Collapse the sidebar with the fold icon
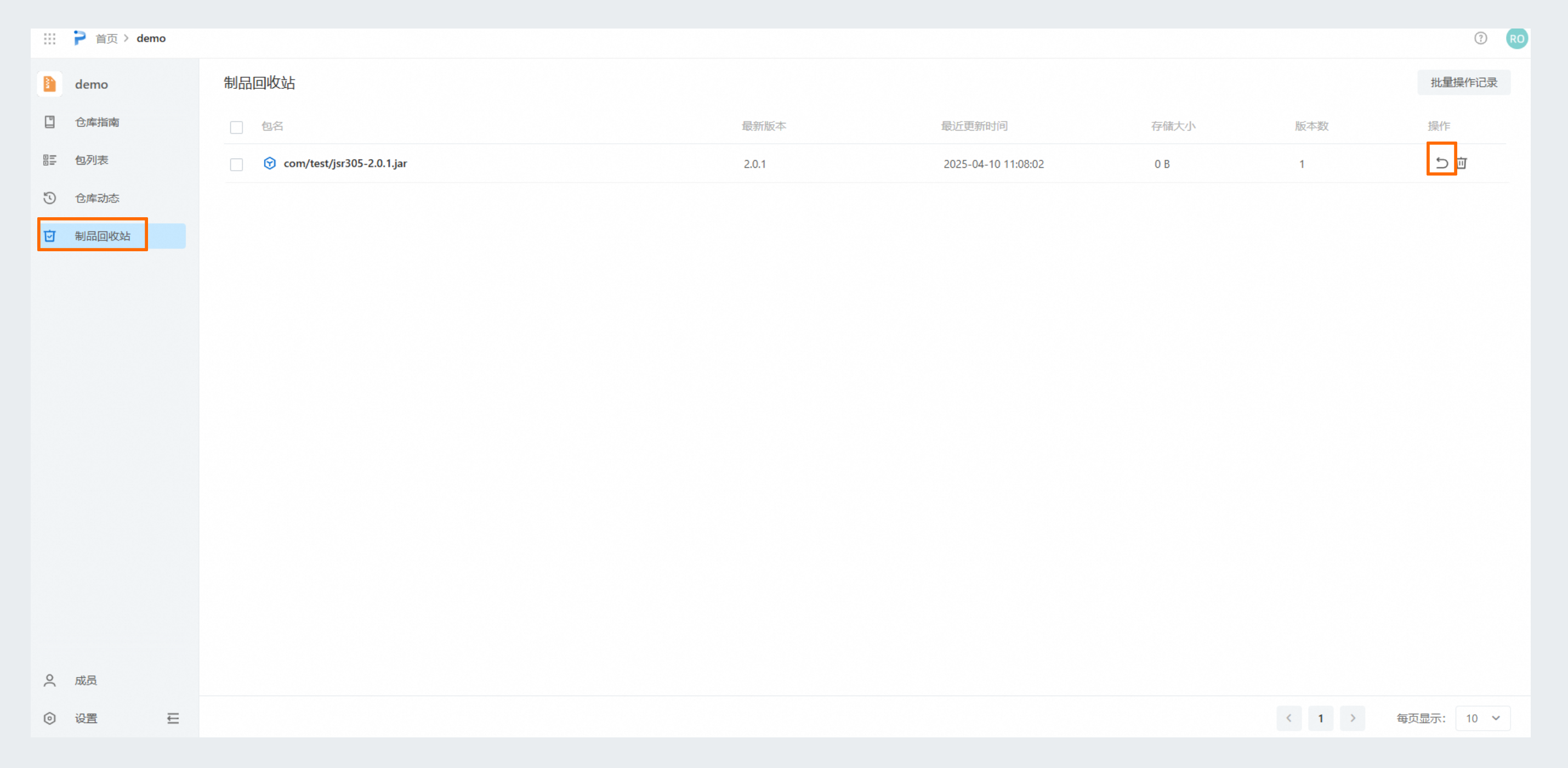The image size is (1568, 768). pos(173,718)
